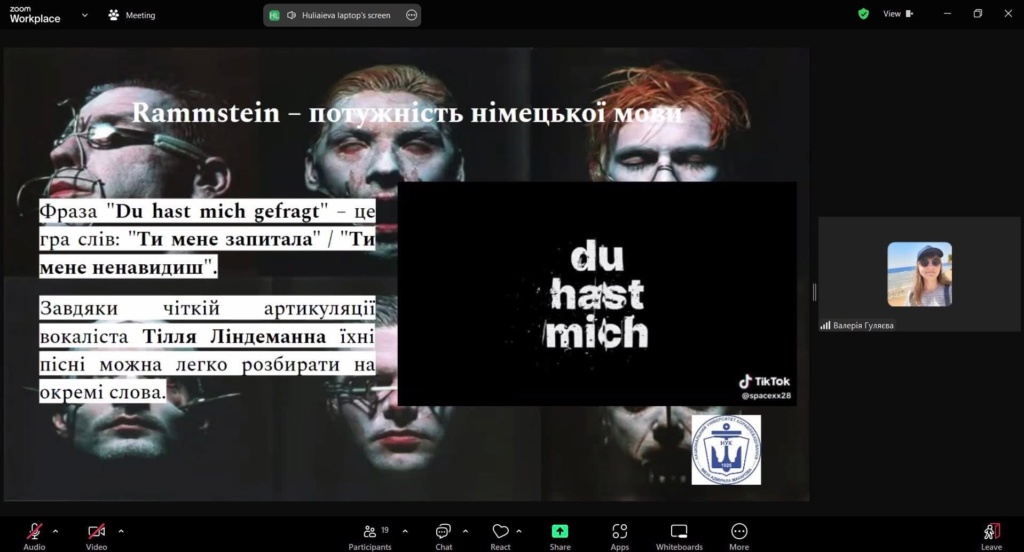Click the university emblem logo on slide

(x=726, y=450)
